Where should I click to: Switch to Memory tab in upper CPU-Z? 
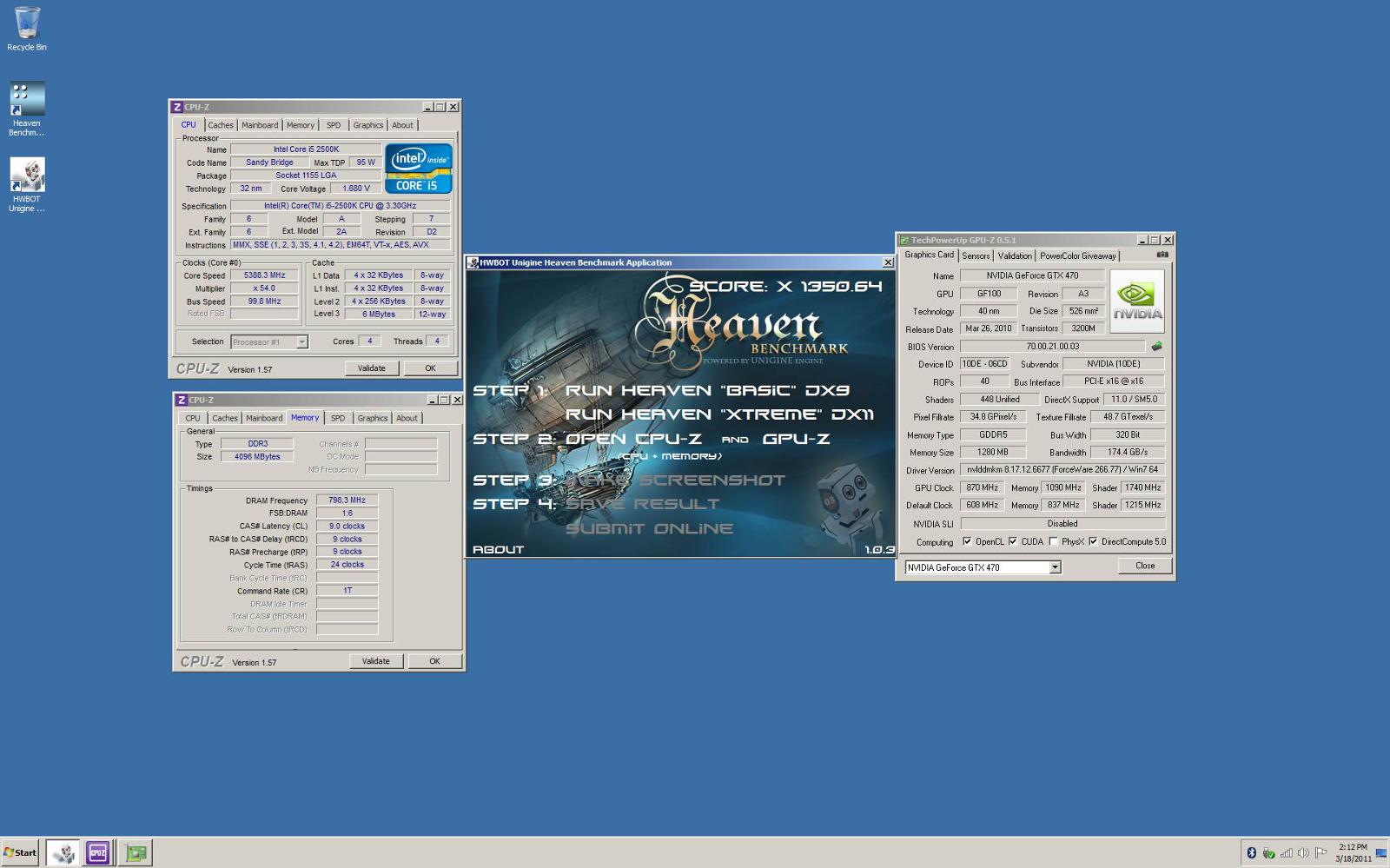click(x=301, y=125)
